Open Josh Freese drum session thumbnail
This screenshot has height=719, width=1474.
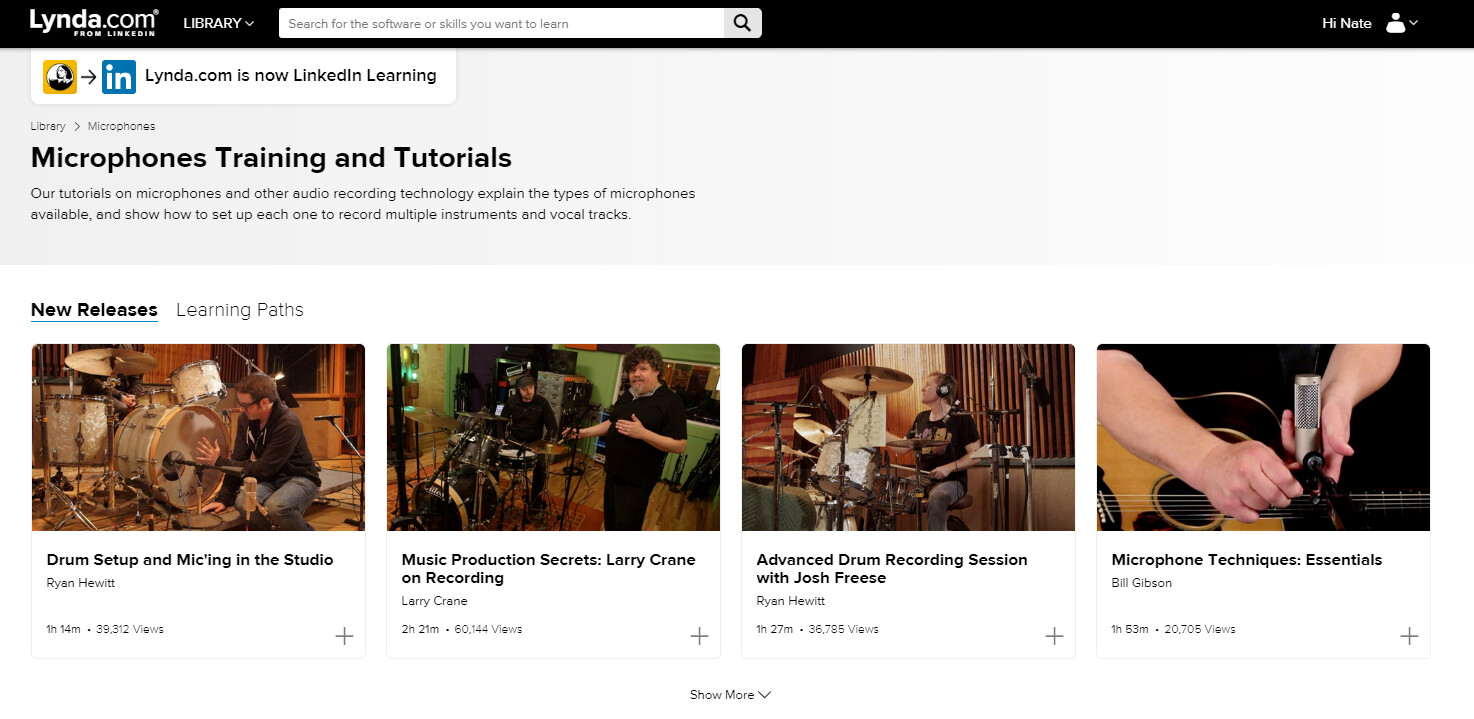pos(908,437)
